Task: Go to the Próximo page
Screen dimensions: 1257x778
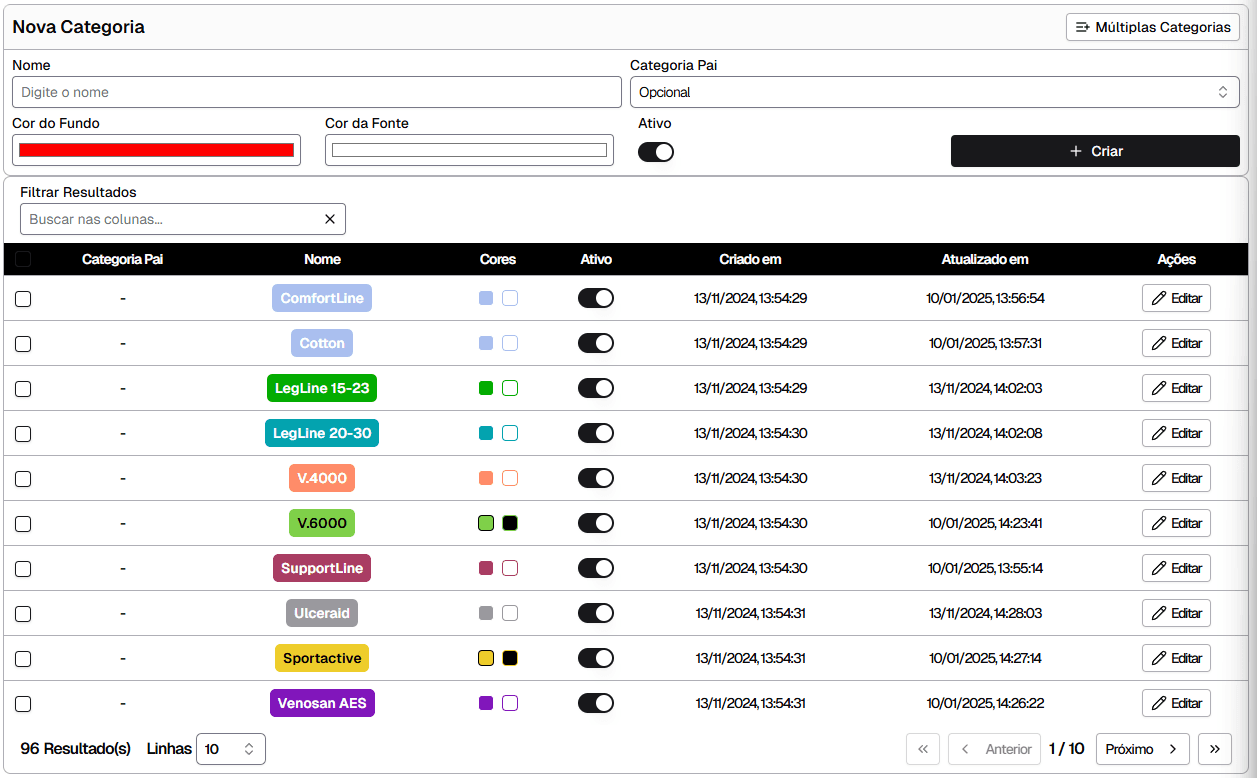Action: (x=1142, y=749)
